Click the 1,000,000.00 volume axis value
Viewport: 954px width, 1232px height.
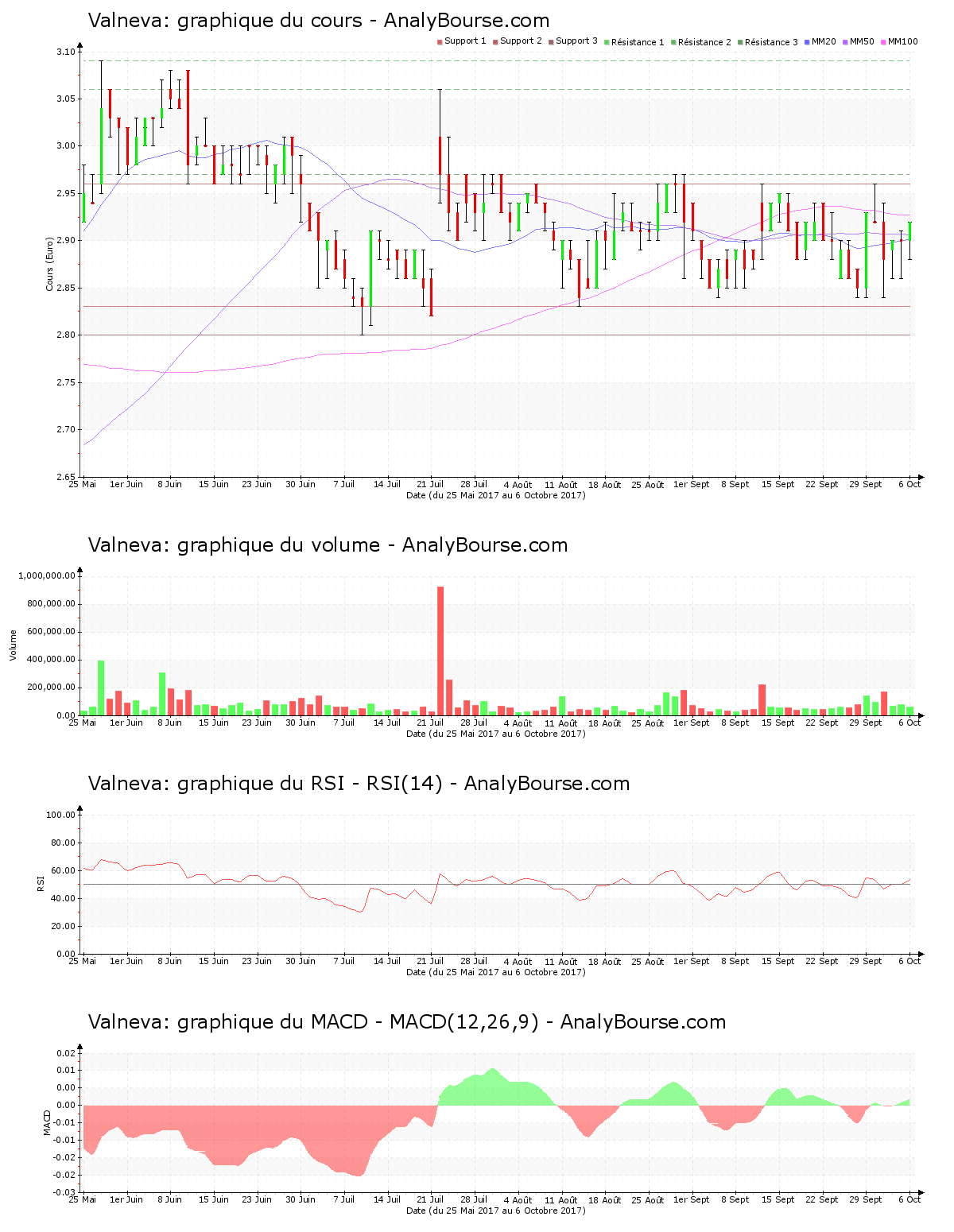[46, 575]
